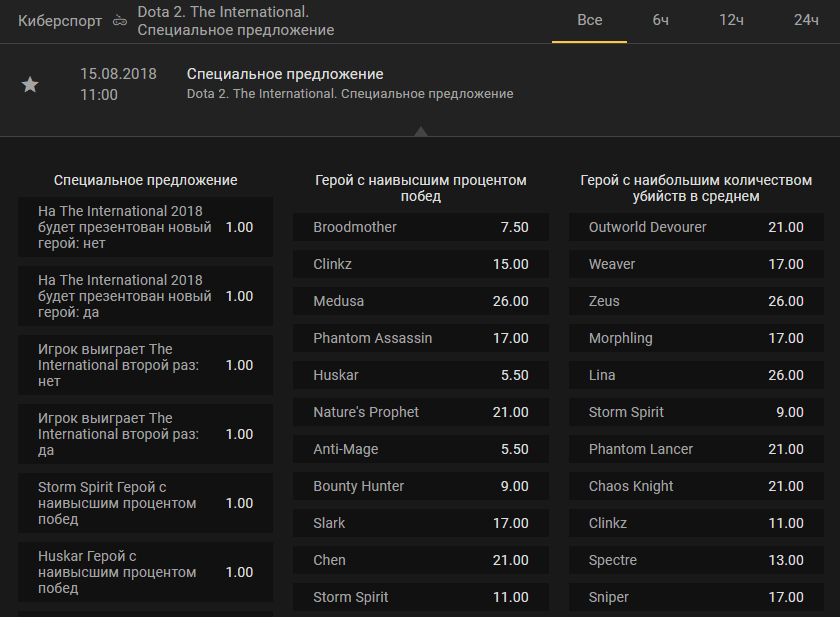Pick Storm Spirit special offer at 1.00
Screen dimensions: 840x617
coord(145,503)
